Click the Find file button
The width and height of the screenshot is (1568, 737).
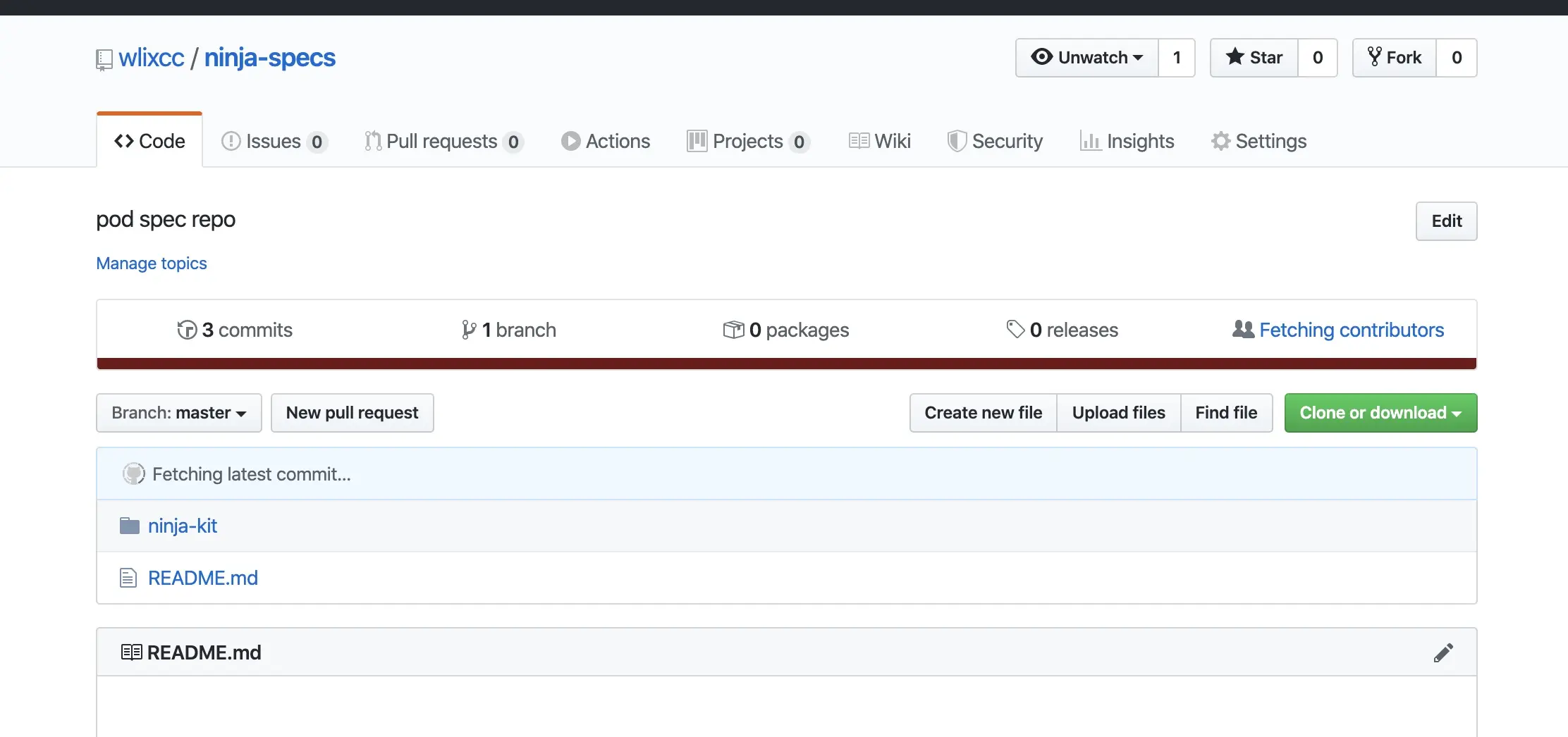tap(1227, 413)
